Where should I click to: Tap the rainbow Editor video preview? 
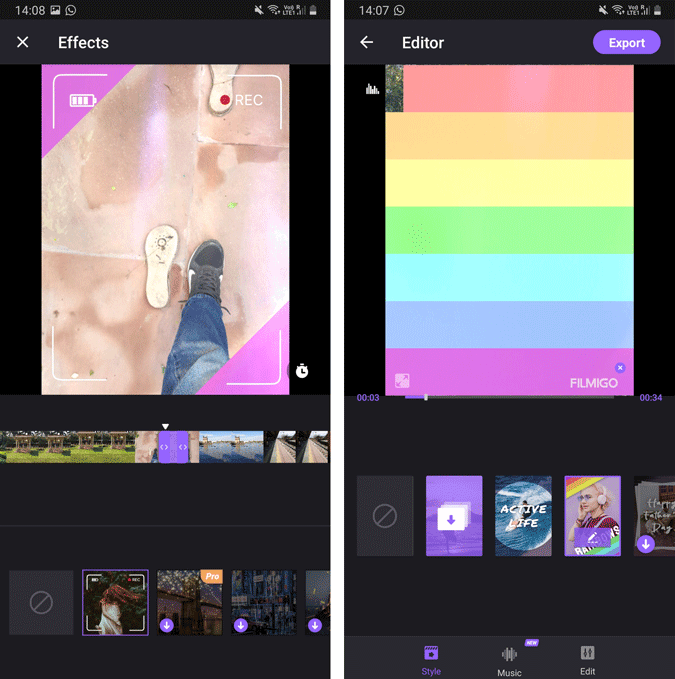(x=510, y=230)
